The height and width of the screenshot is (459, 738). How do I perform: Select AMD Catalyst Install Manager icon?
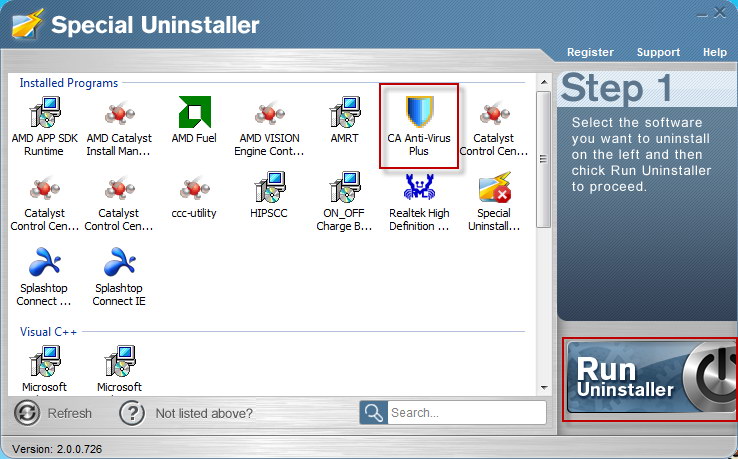click(x=120, y=113)
